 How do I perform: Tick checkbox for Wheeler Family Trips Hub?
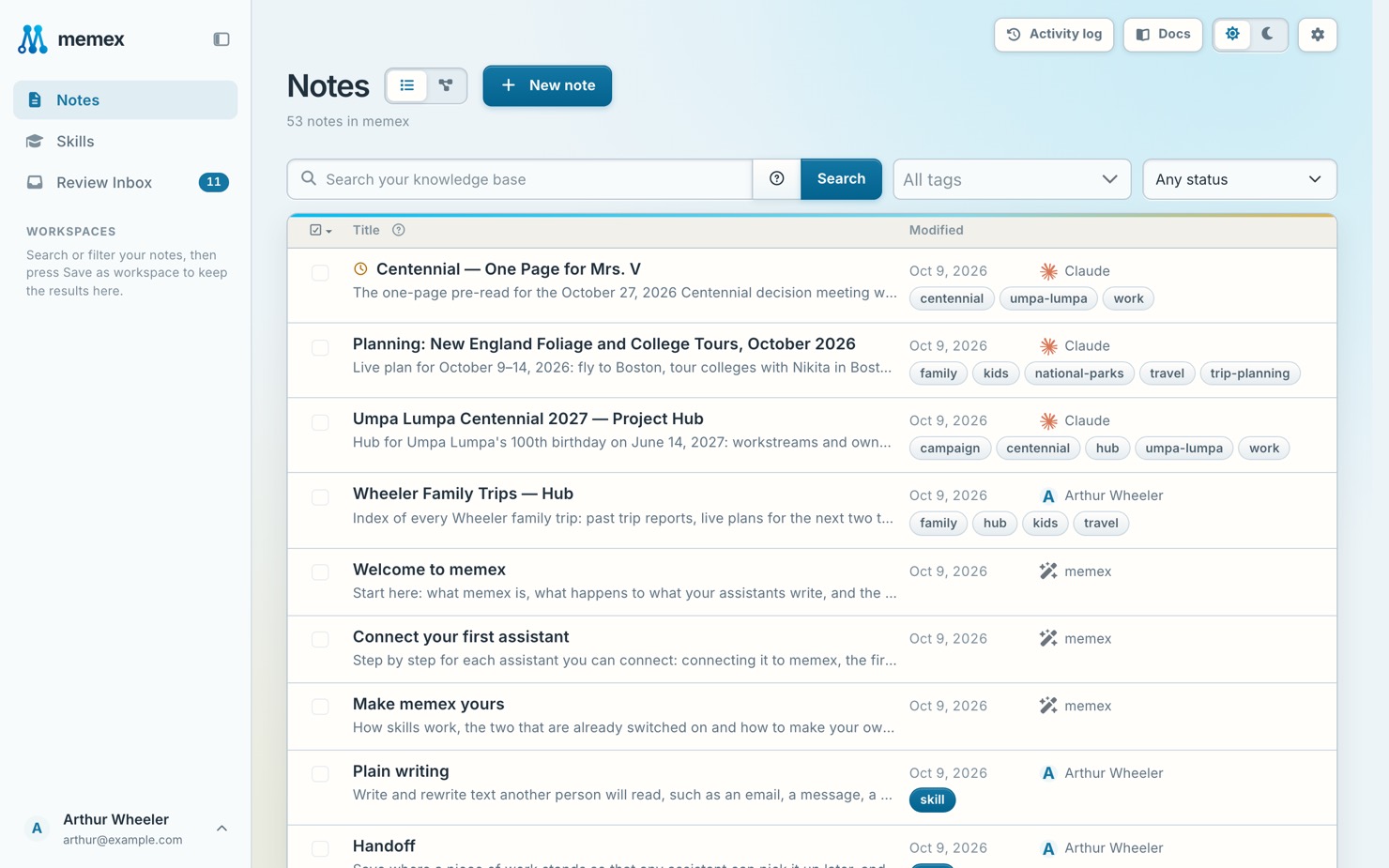(x=320, y=497)
